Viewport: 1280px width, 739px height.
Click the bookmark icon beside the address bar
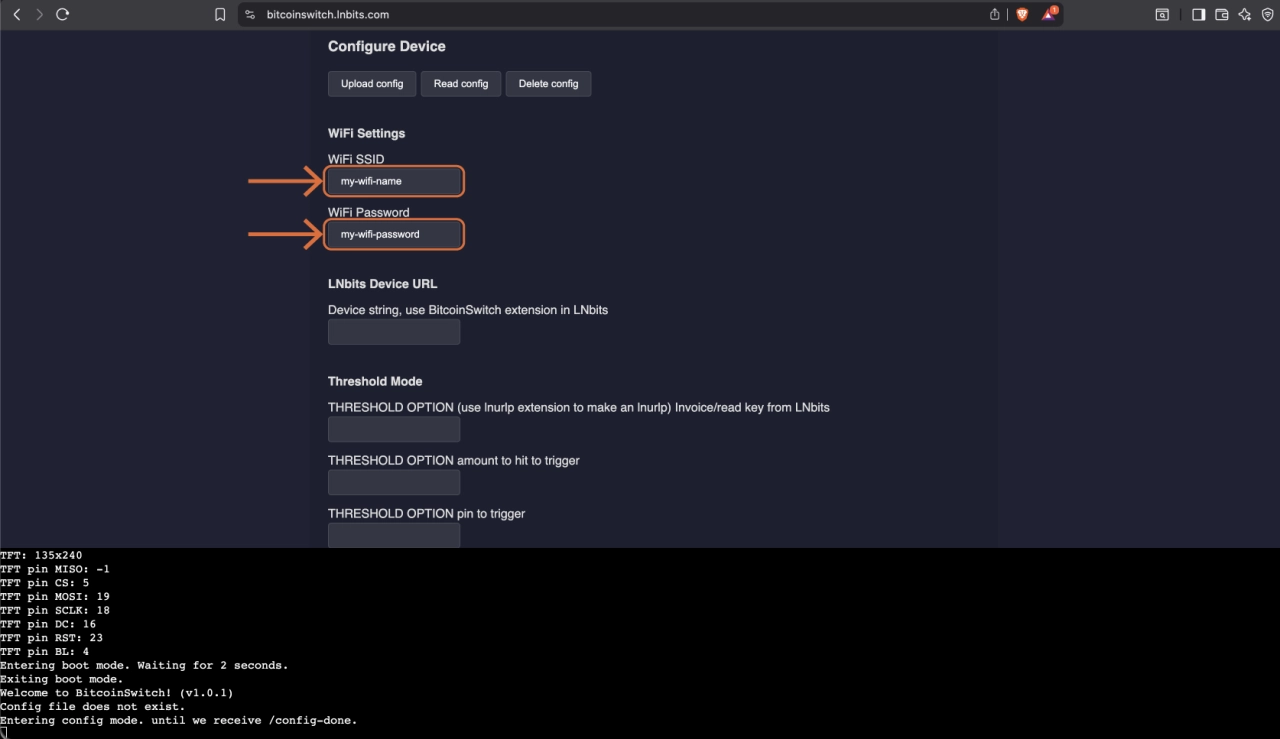220,15
